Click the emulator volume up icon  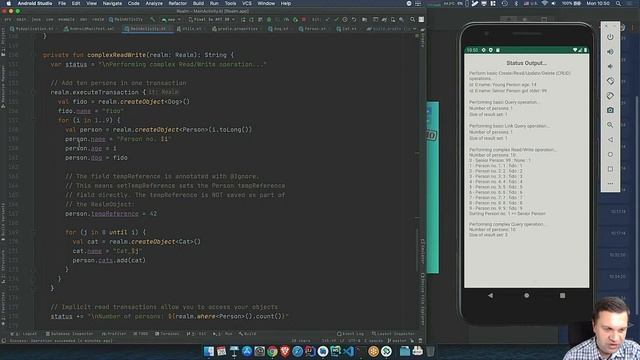610,52
